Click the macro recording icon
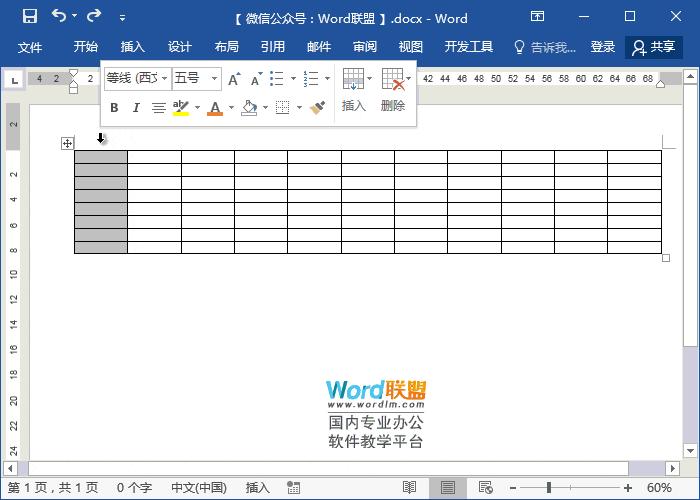700x500 pixels. (293, 488)
